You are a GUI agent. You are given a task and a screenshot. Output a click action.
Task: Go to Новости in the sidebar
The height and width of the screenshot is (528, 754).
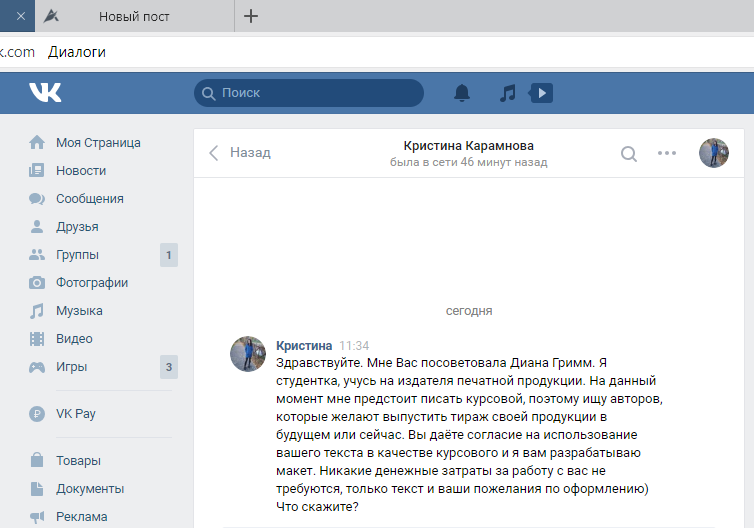tap(80, 170)
